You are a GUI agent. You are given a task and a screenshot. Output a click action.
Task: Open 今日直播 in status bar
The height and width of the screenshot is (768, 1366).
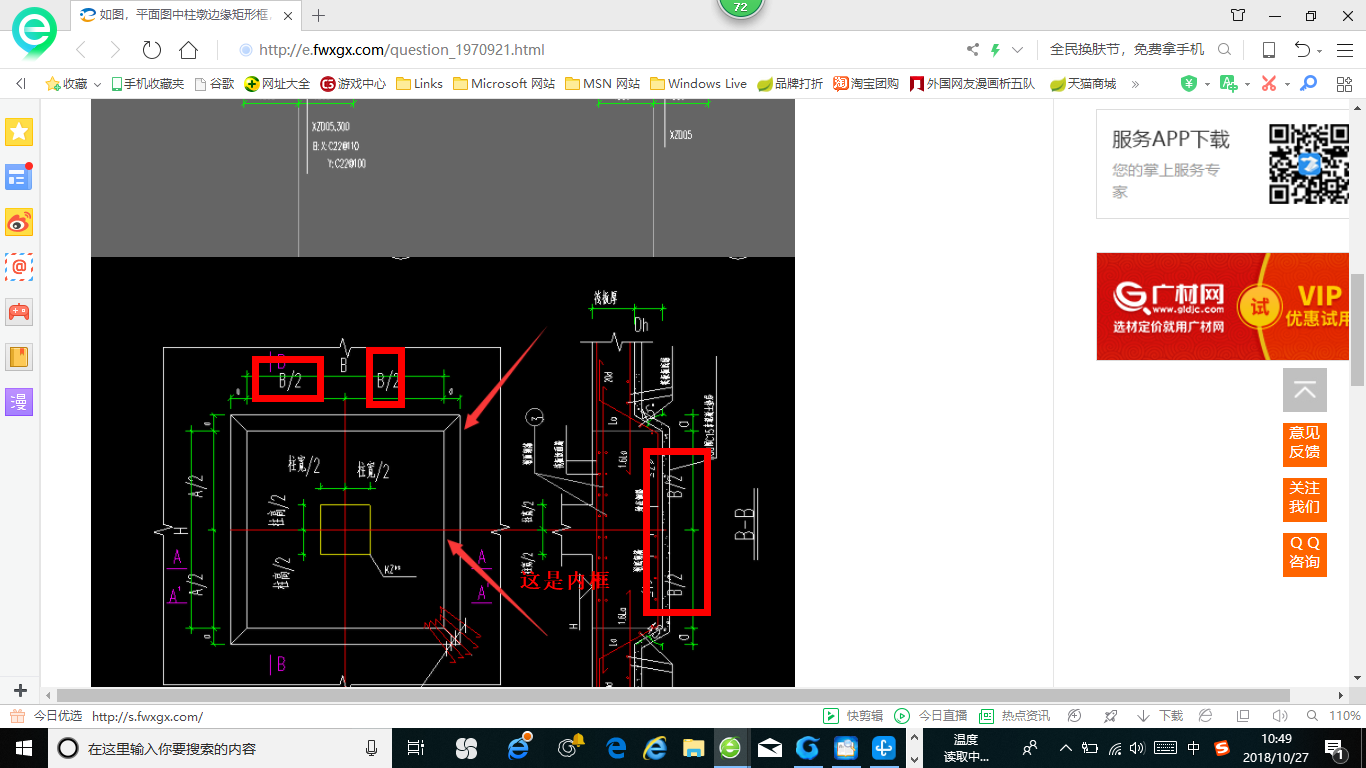931,716
